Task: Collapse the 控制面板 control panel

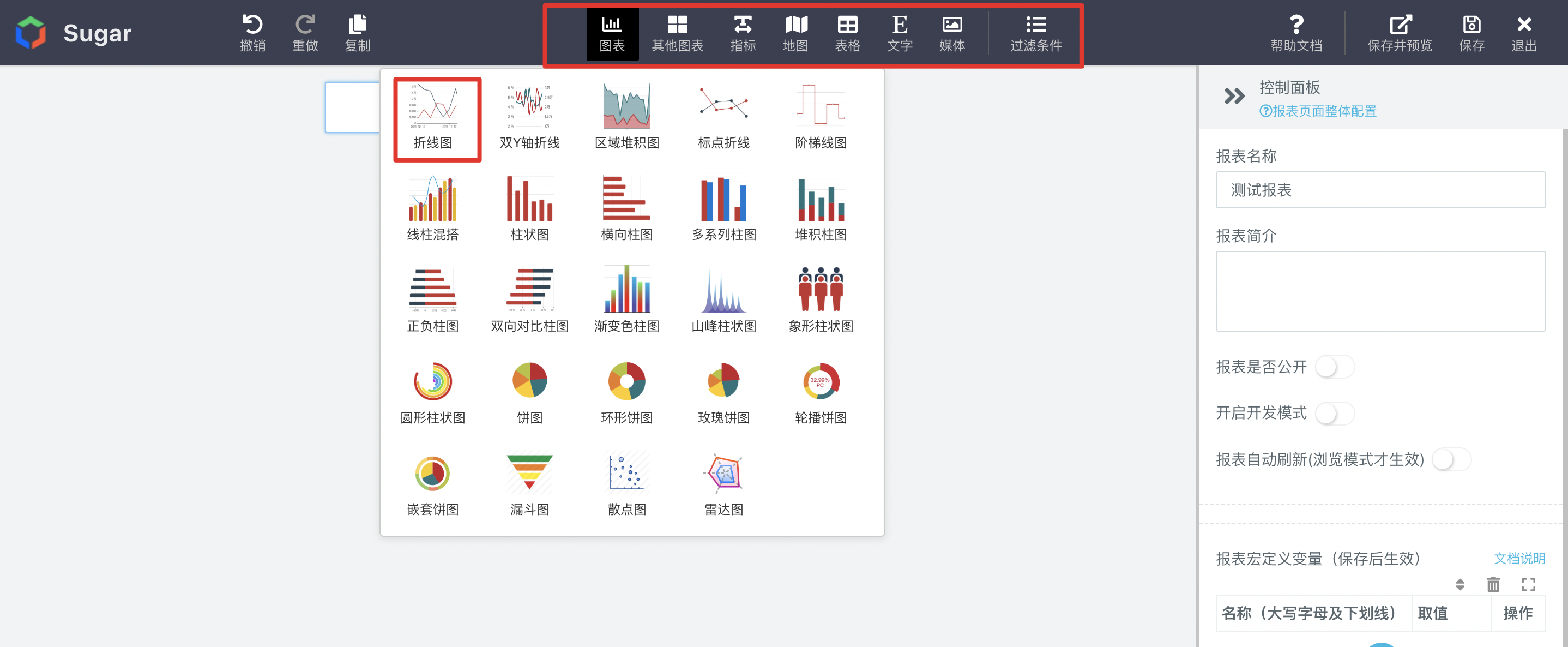Action: point(1234,96)
